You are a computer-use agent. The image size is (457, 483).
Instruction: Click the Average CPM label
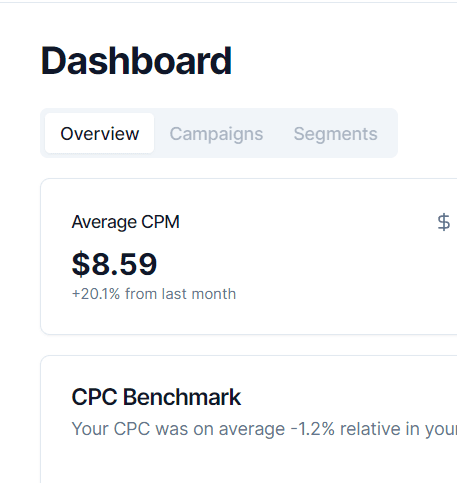pos(126,222)
